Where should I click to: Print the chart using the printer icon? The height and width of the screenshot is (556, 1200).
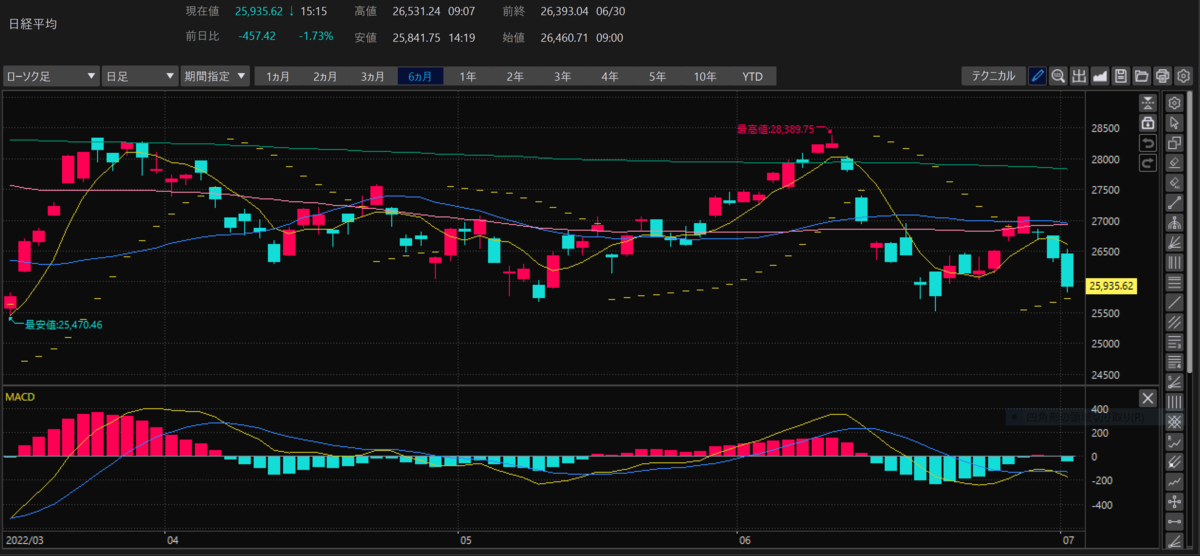(1162, 76)
